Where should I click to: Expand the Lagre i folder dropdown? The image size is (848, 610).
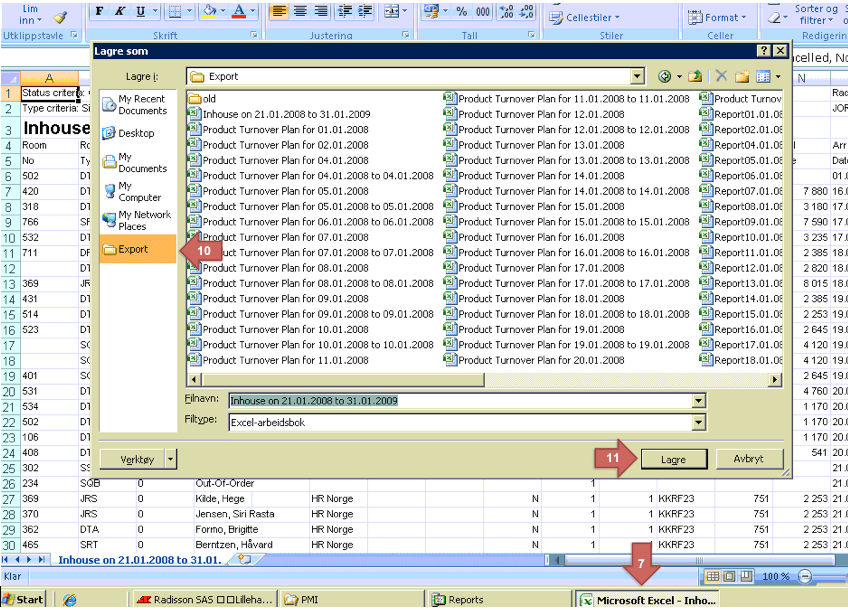point(637,76)
